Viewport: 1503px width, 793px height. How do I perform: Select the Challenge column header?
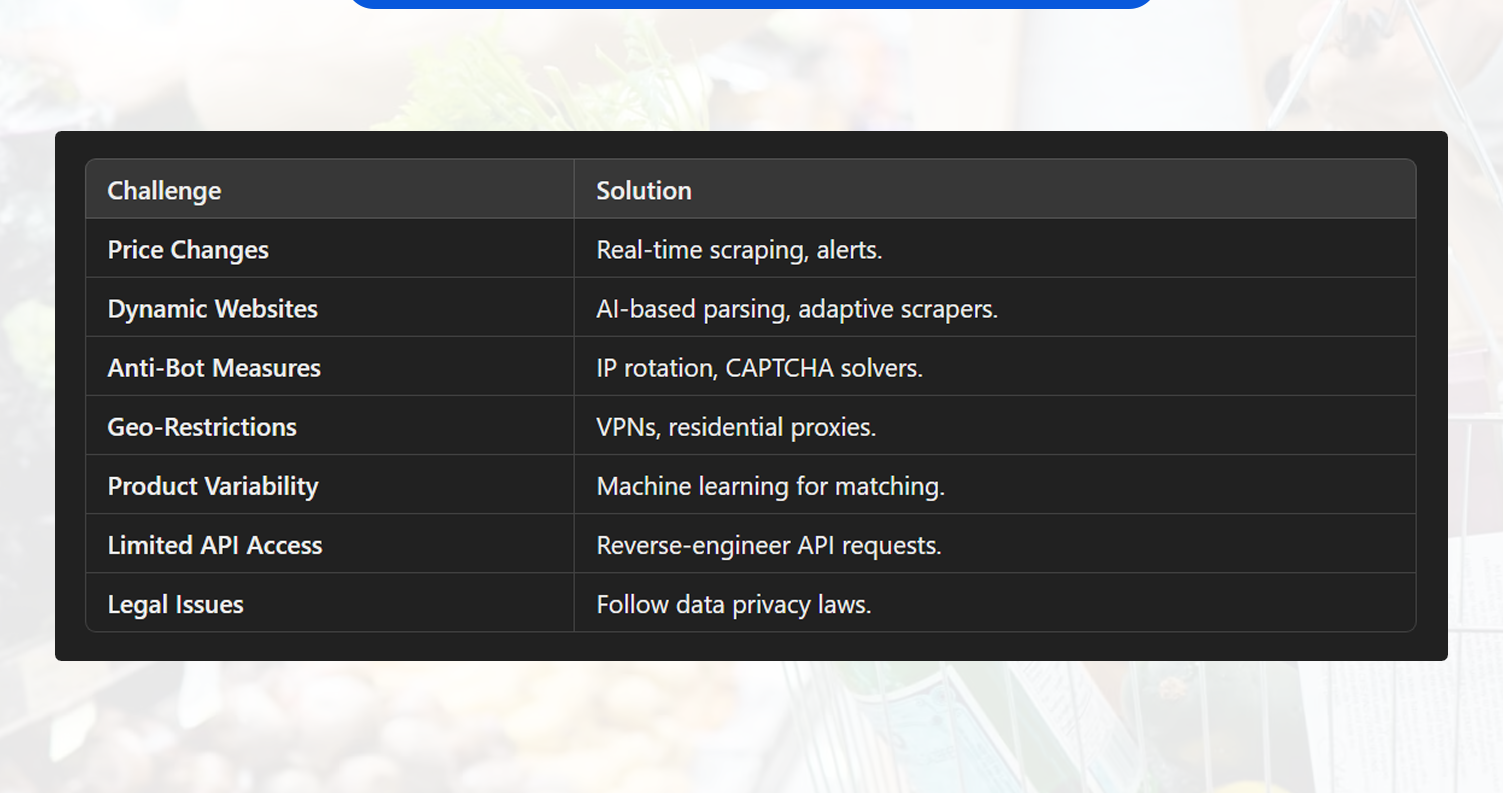coord(163,190)
